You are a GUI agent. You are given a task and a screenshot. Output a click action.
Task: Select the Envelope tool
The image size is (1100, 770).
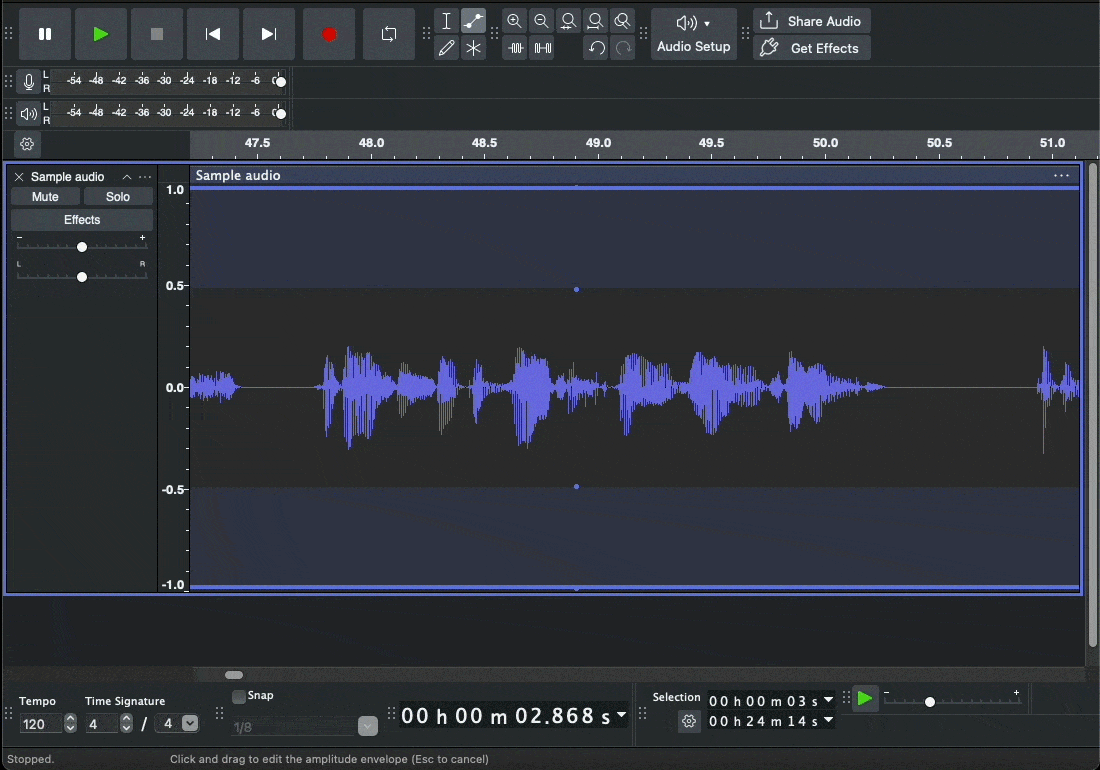click(x=474, y=21)
